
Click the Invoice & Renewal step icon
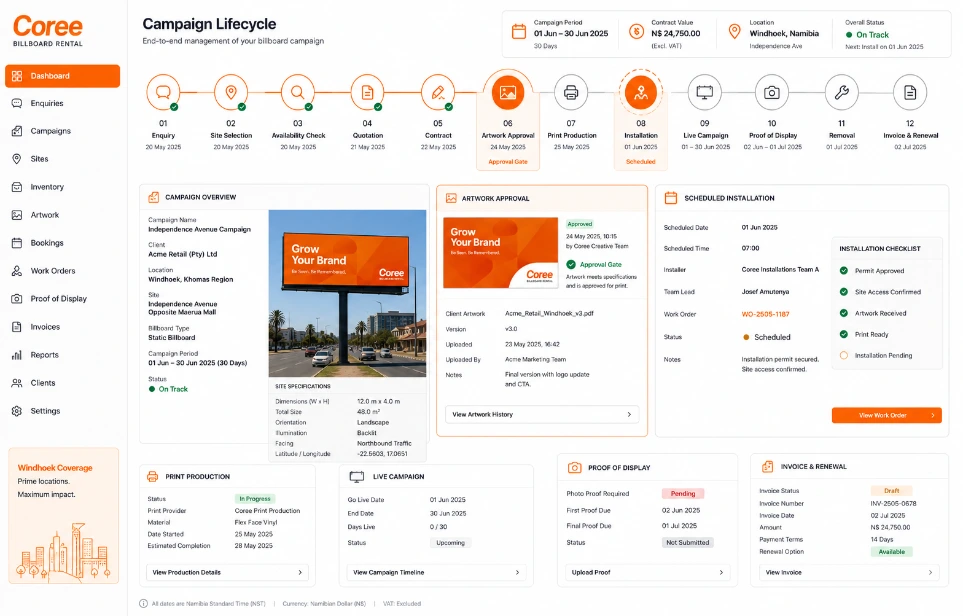(x=910, y=93)
